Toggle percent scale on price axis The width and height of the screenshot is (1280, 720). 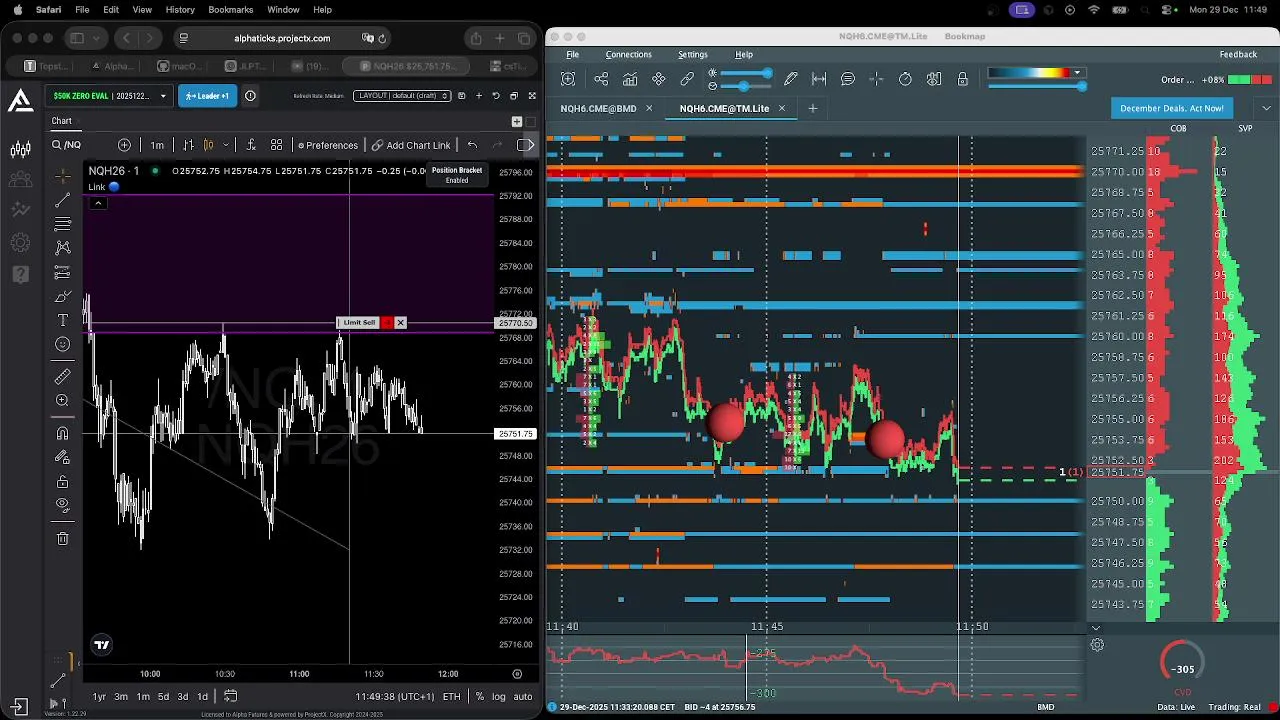[480, 696]
